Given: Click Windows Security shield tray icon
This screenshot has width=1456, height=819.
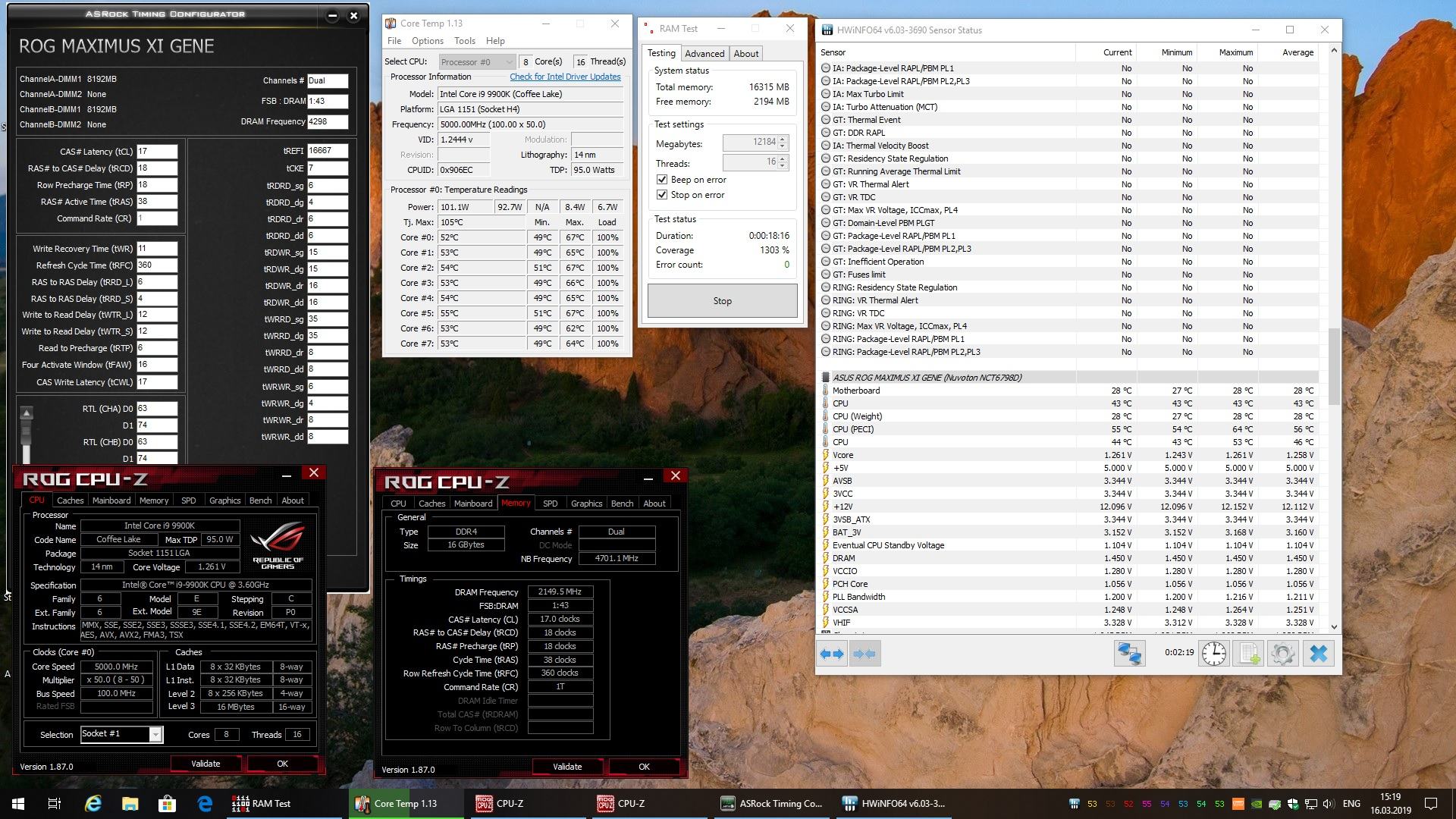Looking at the screenshot, I should coord(1293,804).
